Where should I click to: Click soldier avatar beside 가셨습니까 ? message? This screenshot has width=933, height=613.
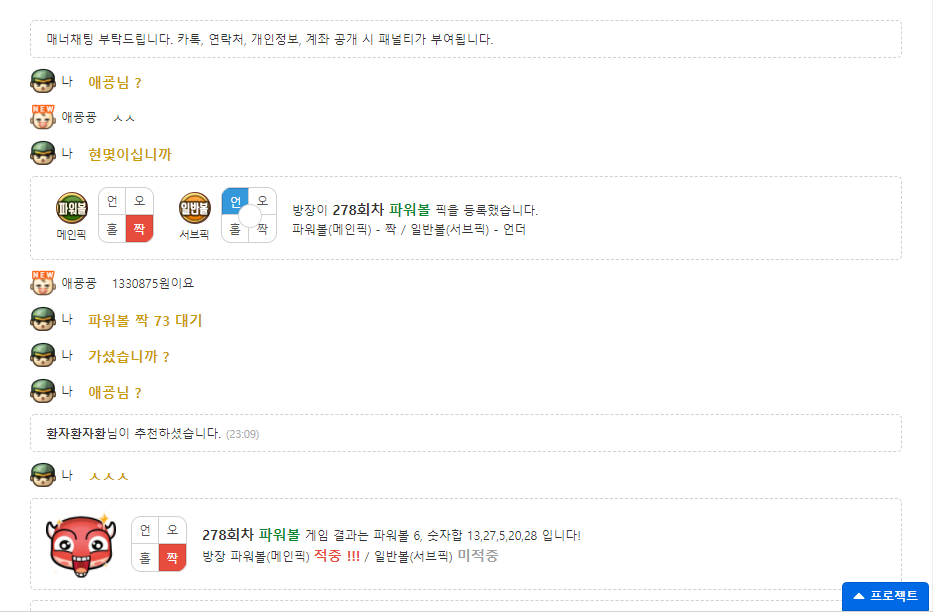(43, 355)
